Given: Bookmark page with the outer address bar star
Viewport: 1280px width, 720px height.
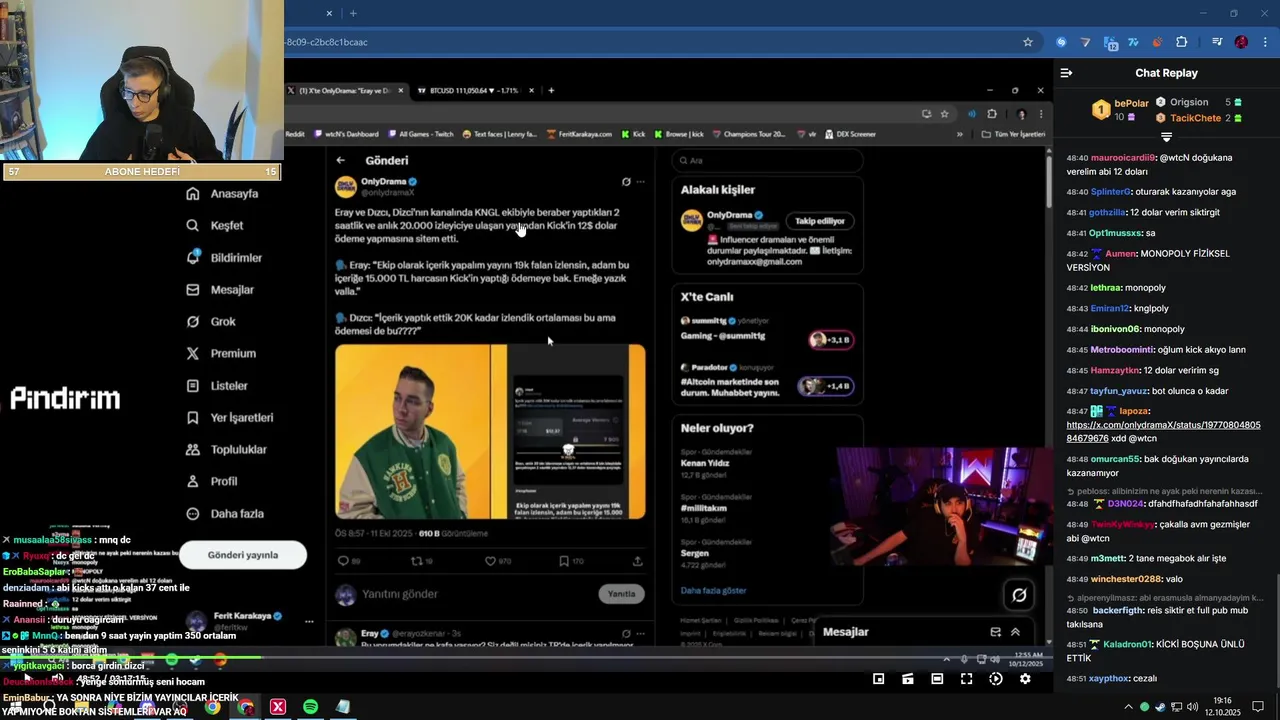Looking at the screenshot, I should [x=1027, y=42].
